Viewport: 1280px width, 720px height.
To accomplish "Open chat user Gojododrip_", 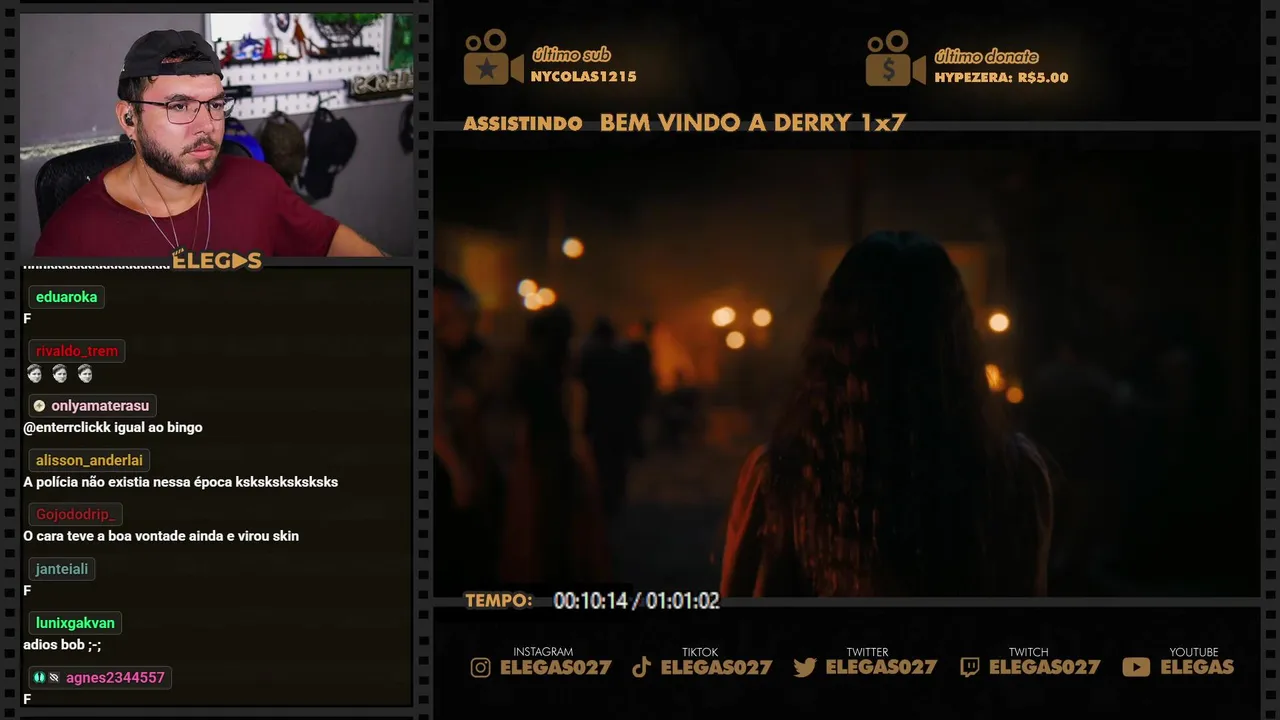I will pos(76,514).
